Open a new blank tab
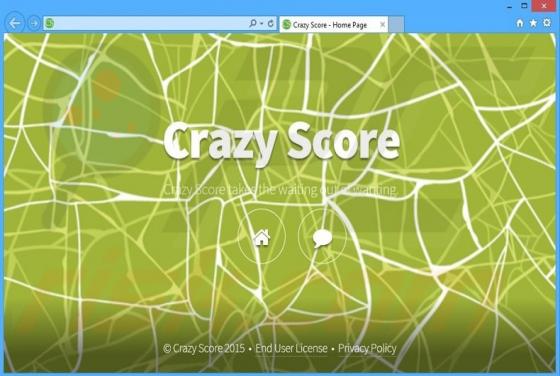This screenshot has height=376, width=560. click(396, 25)
